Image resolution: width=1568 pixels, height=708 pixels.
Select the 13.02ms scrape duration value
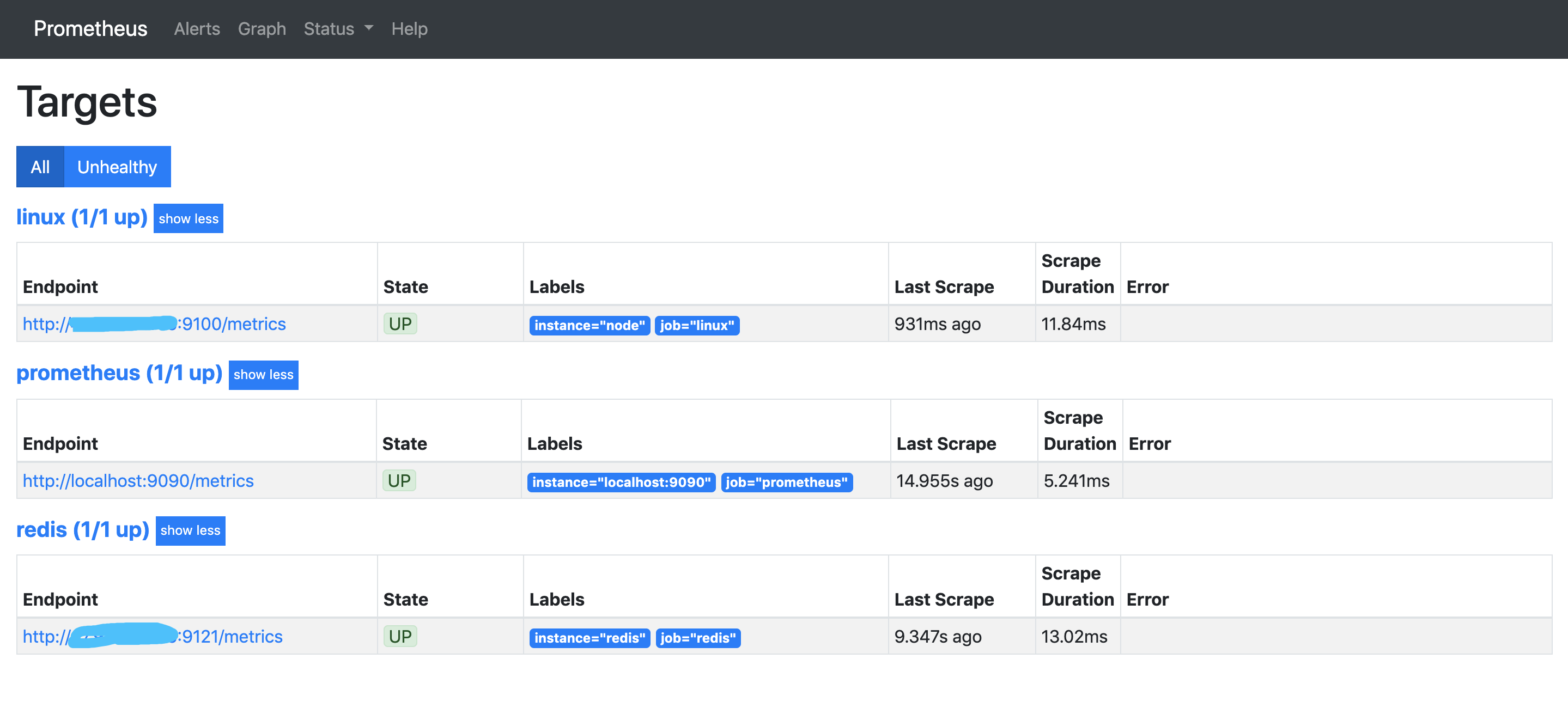tap(1074, 637)
